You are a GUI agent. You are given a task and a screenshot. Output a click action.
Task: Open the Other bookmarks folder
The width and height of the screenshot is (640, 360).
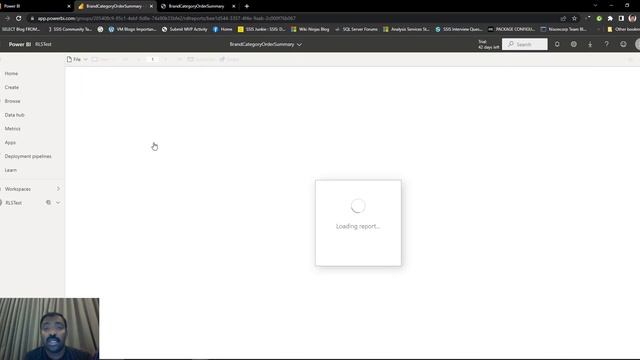(x=623, y=29)
